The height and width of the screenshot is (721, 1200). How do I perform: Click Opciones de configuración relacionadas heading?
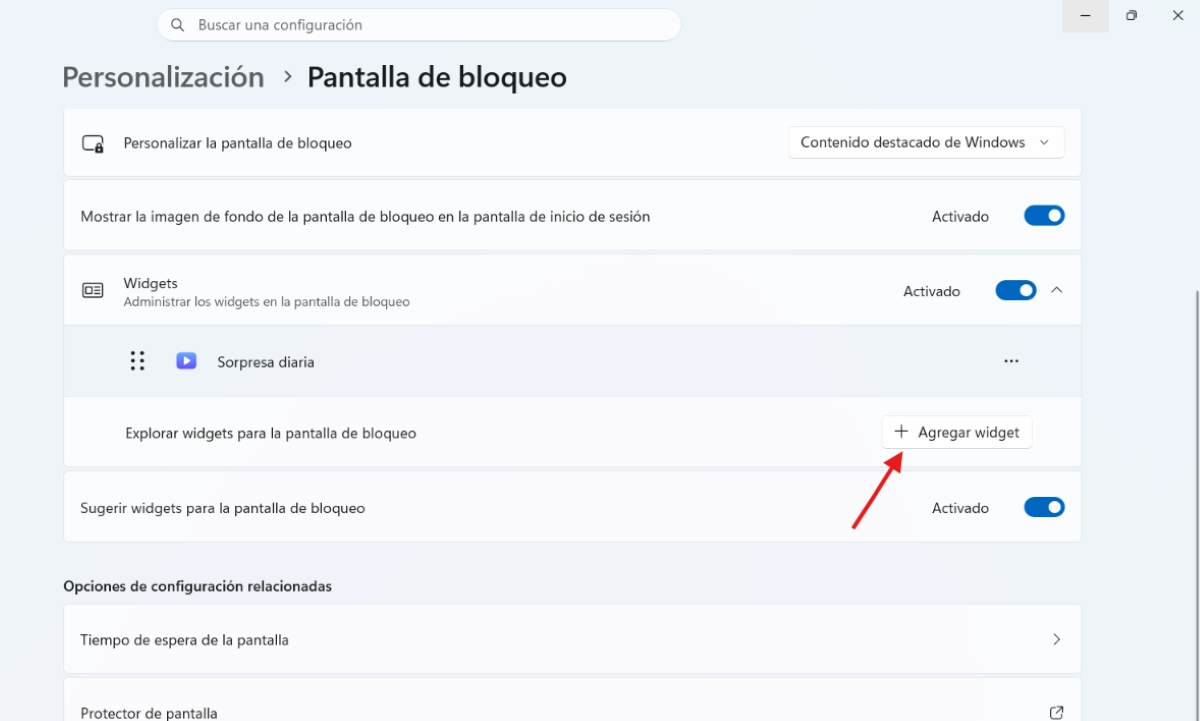pos(197,586)
